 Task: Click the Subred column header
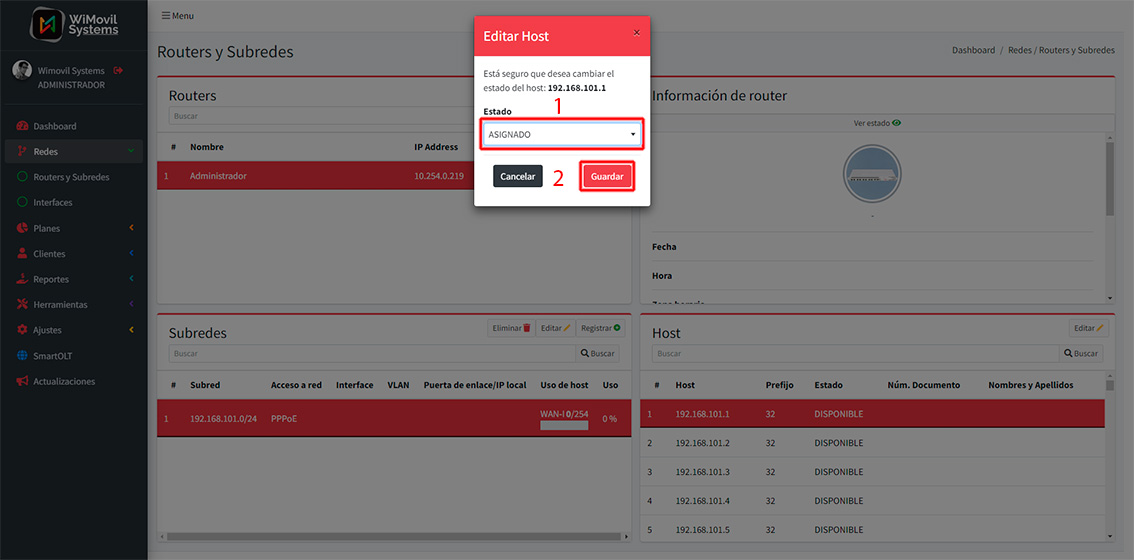(205, 386)
